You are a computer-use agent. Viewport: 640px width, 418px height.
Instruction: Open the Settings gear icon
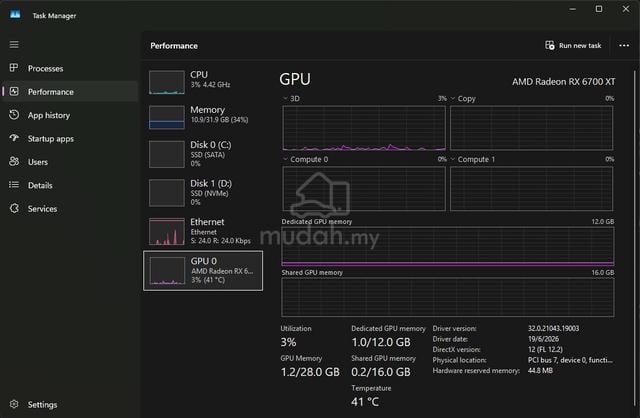coord(14,404)
